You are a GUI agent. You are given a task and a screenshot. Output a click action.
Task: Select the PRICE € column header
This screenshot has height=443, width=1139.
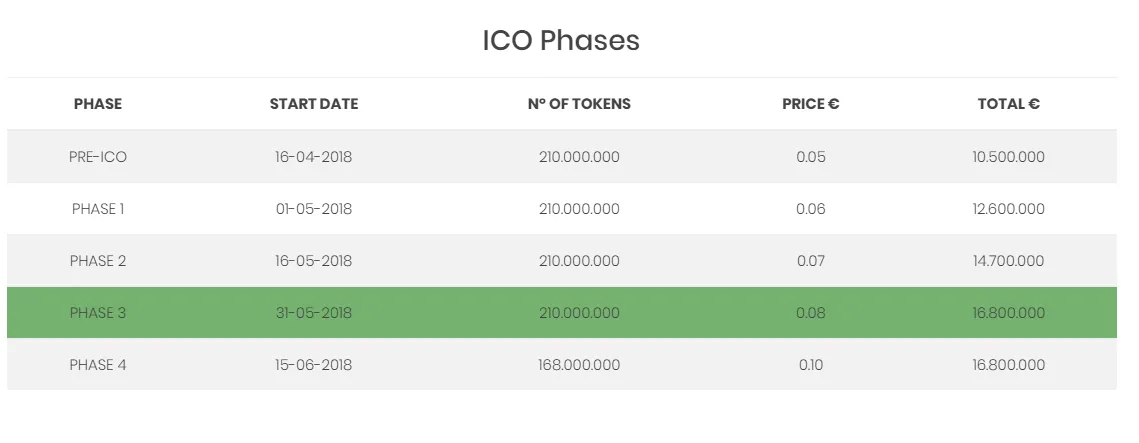(x=811, y=104)
